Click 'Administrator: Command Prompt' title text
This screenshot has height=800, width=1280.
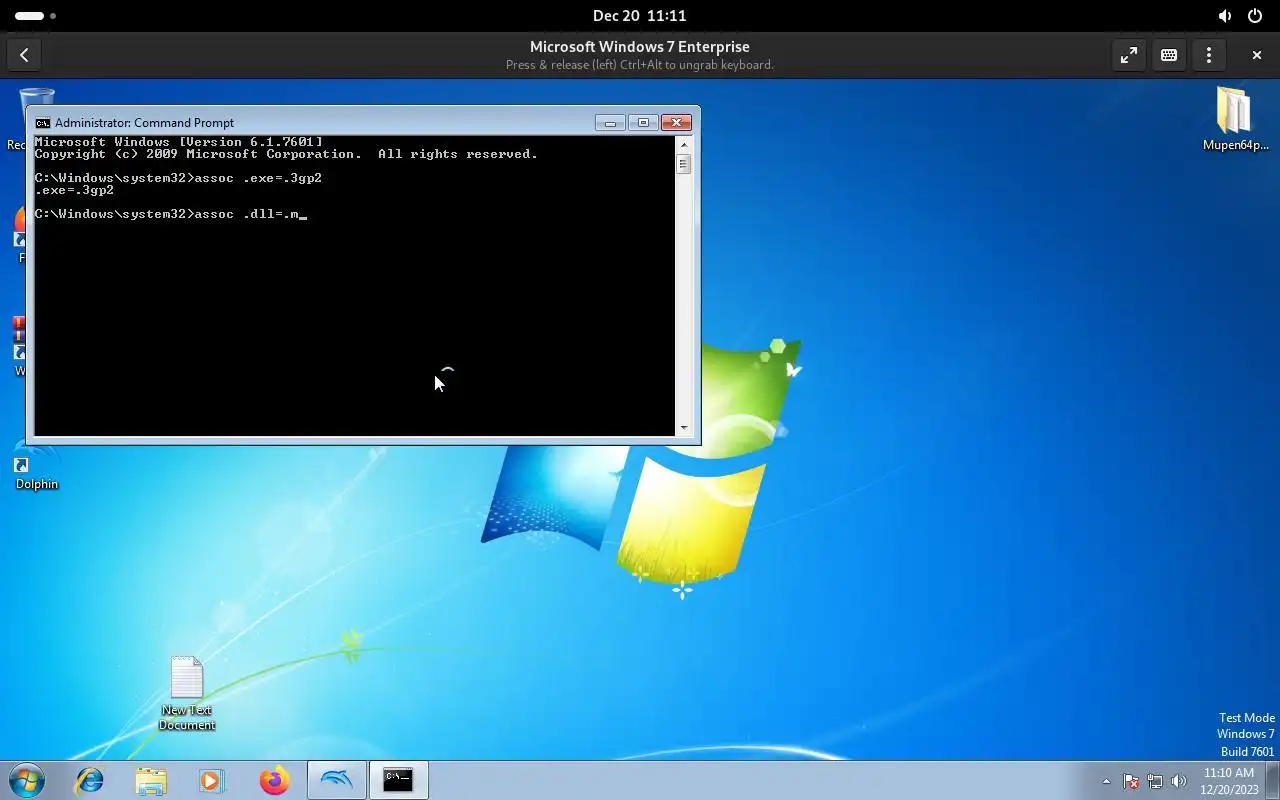click(x=144, y=123)
